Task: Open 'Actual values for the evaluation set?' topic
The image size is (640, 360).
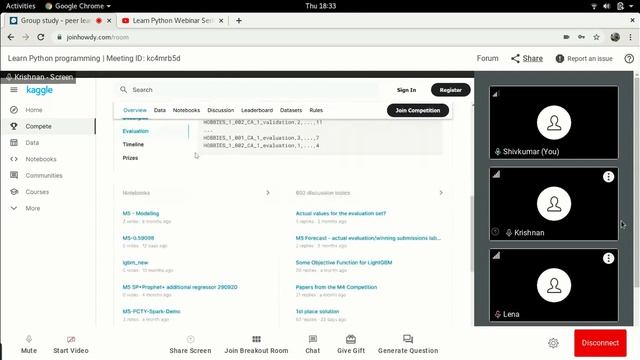Action: tap(340, 213)
